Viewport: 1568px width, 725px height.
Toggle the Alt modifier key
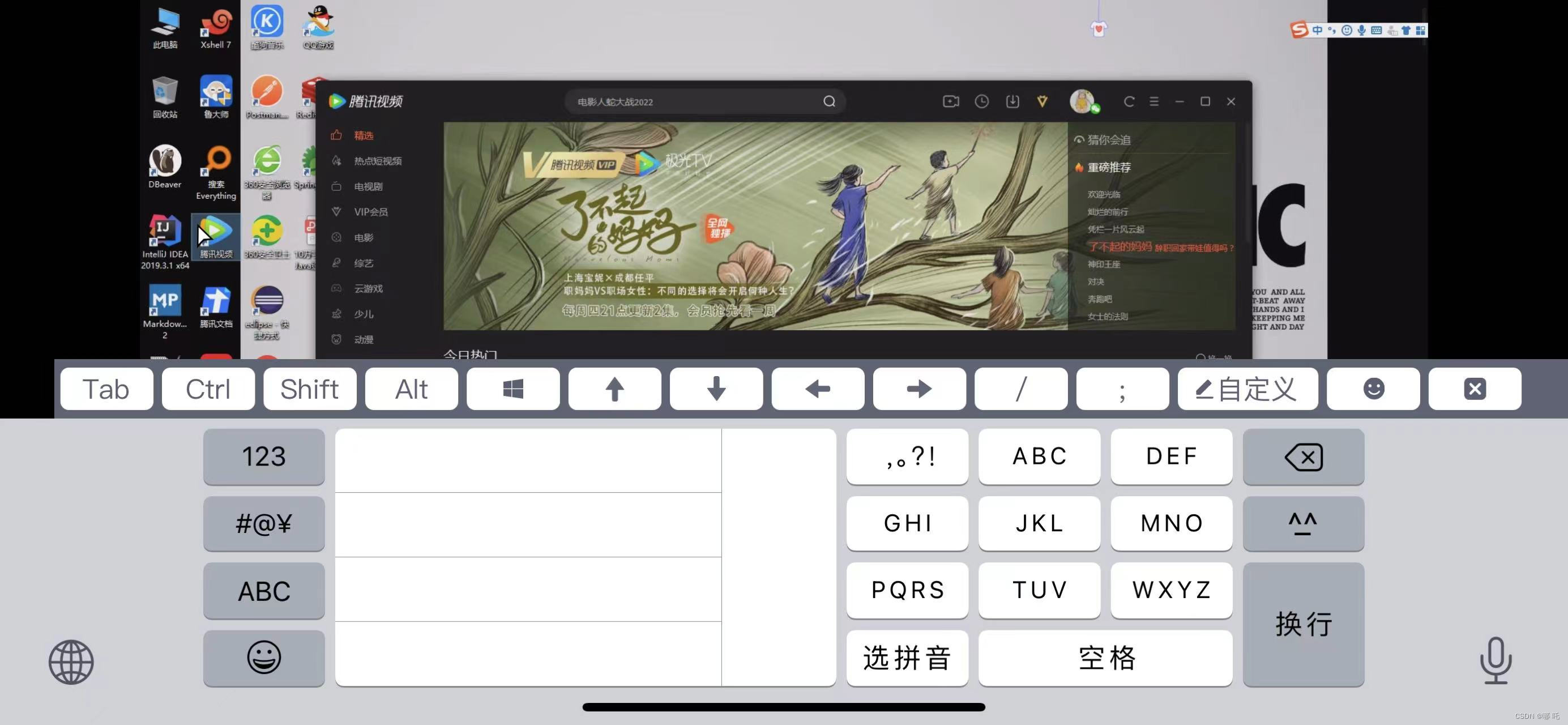pos(411,389)
